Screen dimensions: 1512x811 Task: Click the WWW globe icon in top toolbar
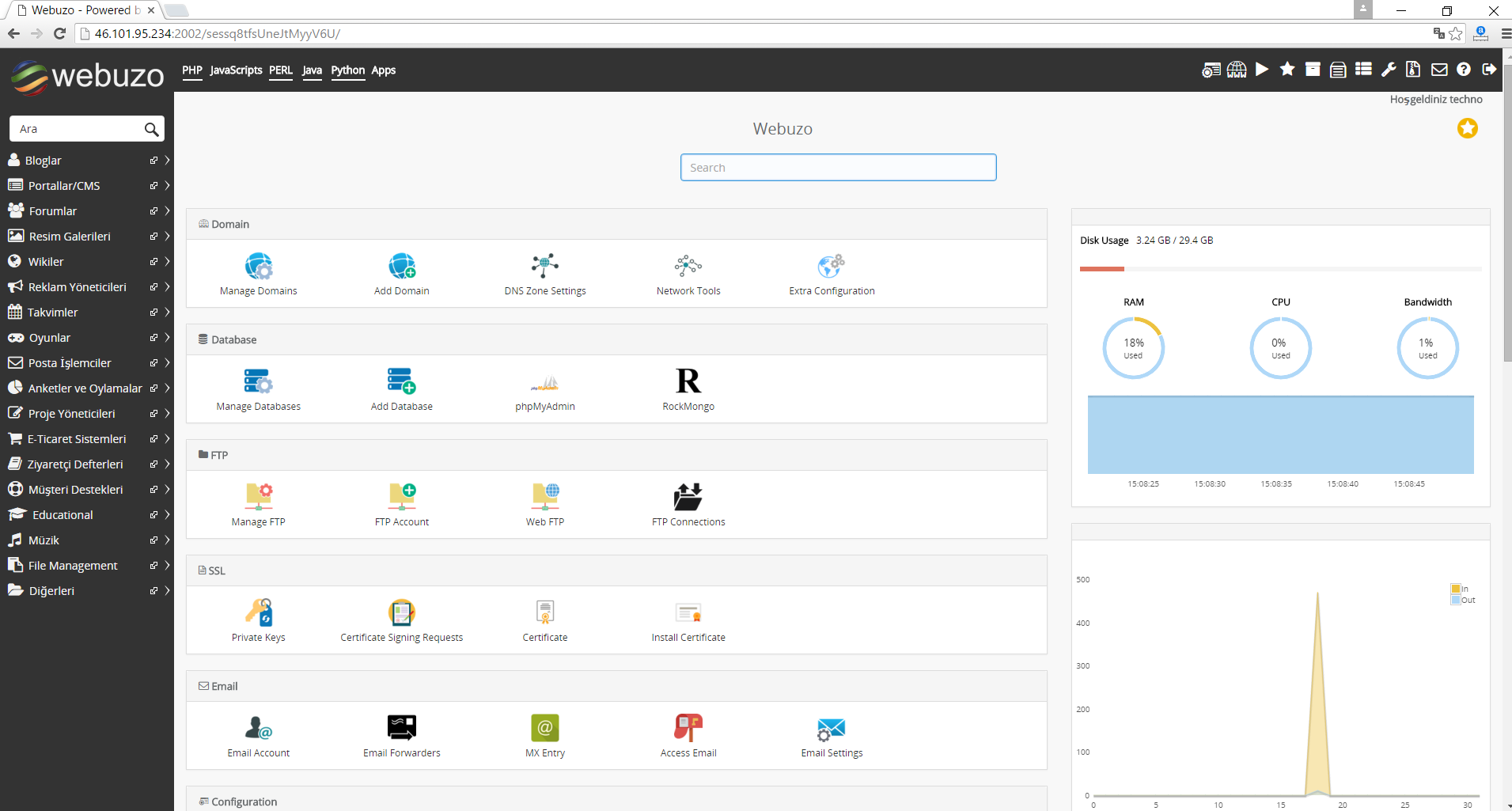1237,70
